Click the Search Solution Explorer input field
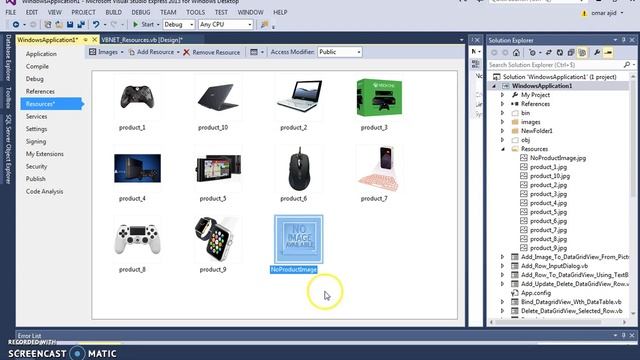This screenshot has height=360, width=640. click(x=555, y=65)
